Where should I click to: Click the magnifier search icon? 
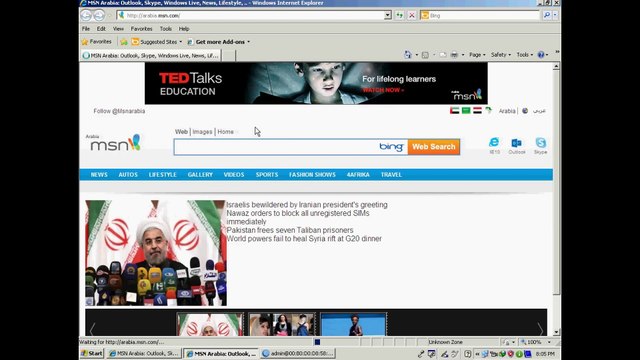click(x=547, y=16)
